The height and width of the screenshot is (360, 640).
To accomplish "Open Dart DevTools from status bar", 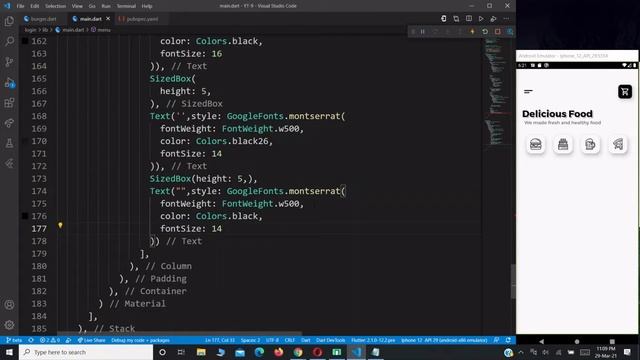I will (331, 340).
